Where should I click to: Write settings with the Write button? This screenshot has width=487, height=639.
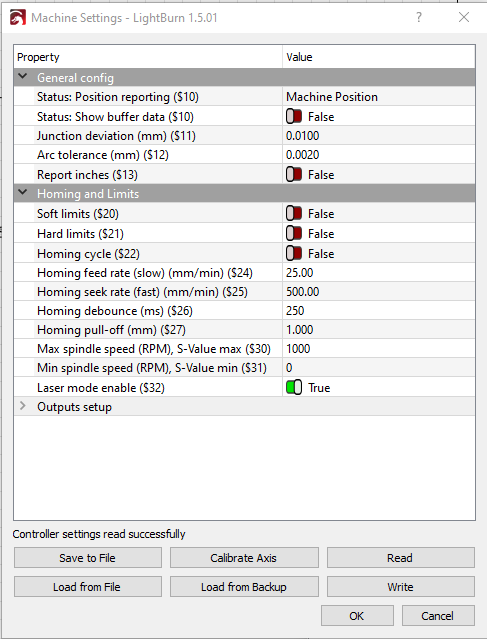pos(401,586)
